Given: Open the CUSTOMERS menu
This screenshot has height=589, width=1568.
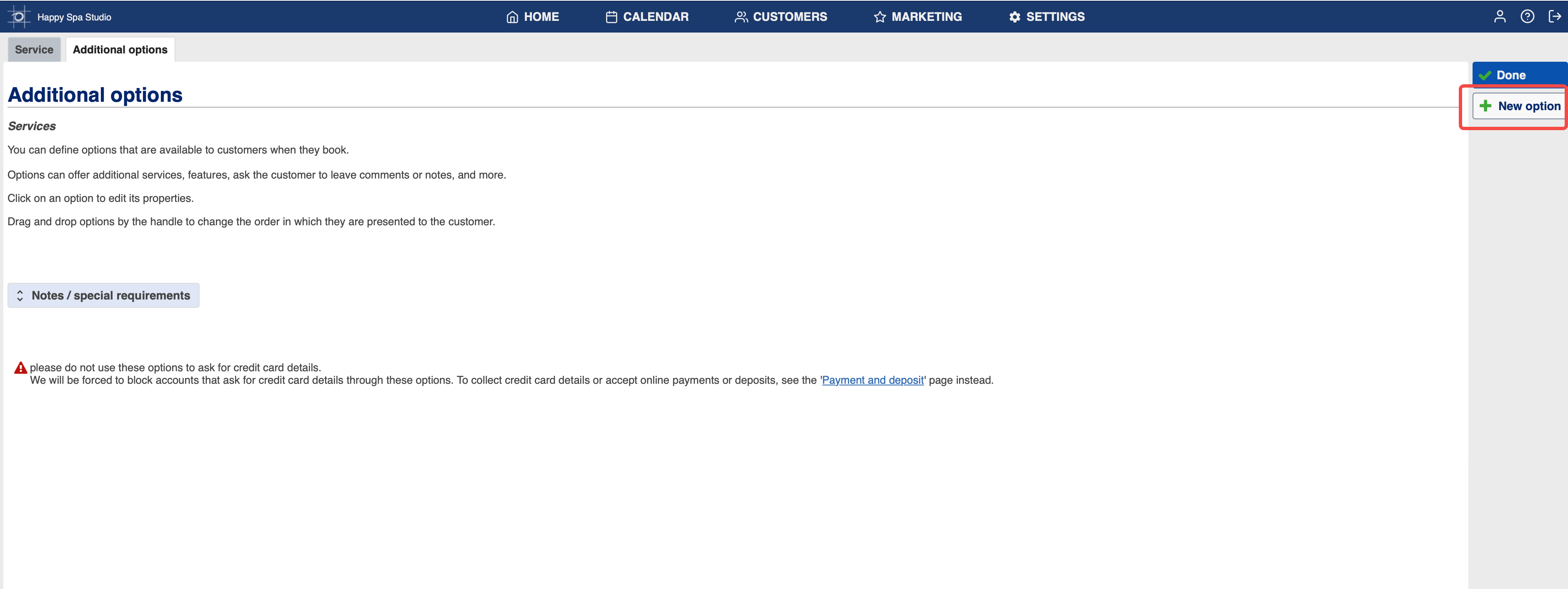Looking at the screenshot, I should point(781,17).
